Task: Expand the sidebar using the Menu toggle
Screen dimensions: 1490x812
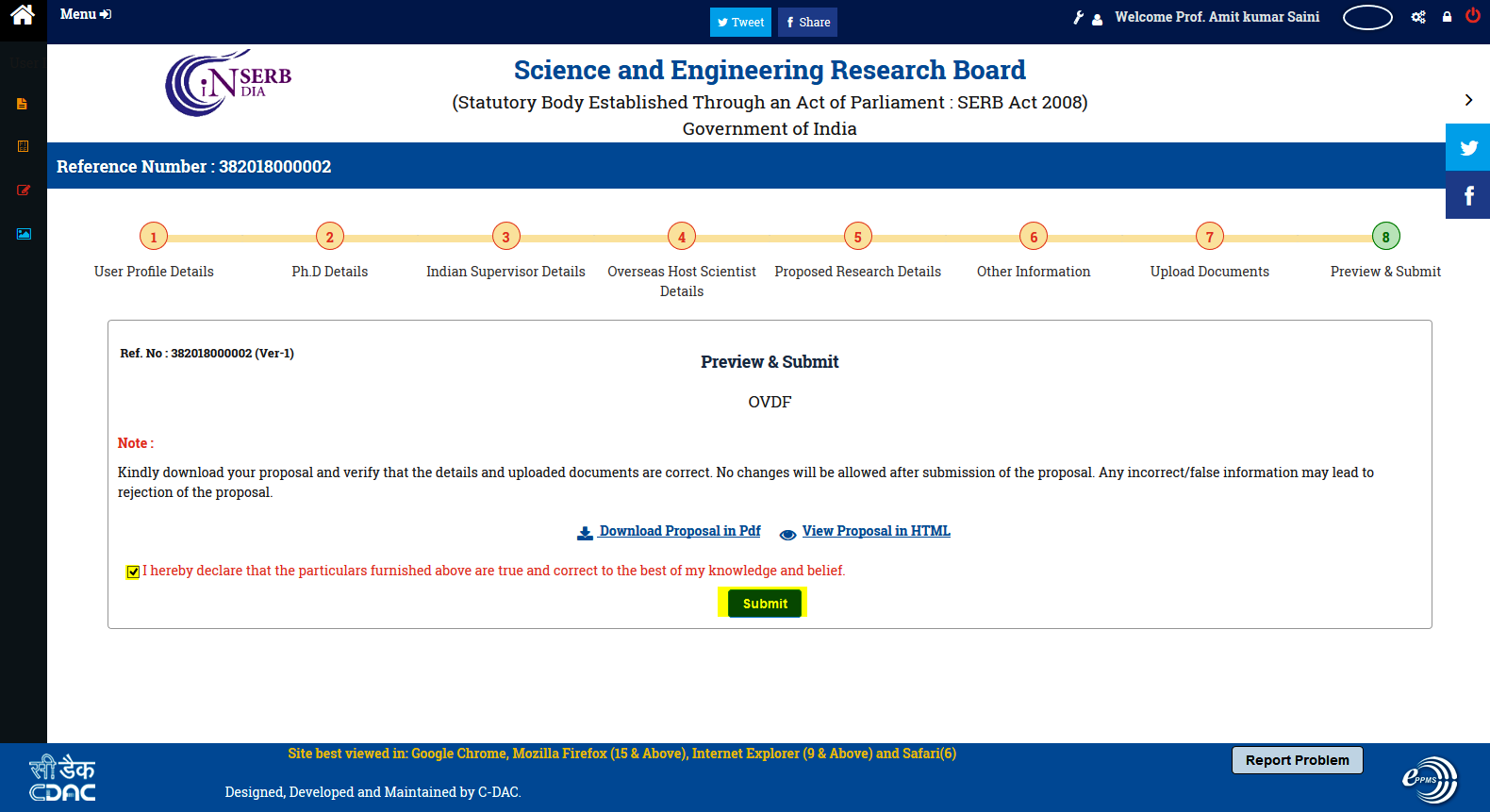Action: coord(86,14)
